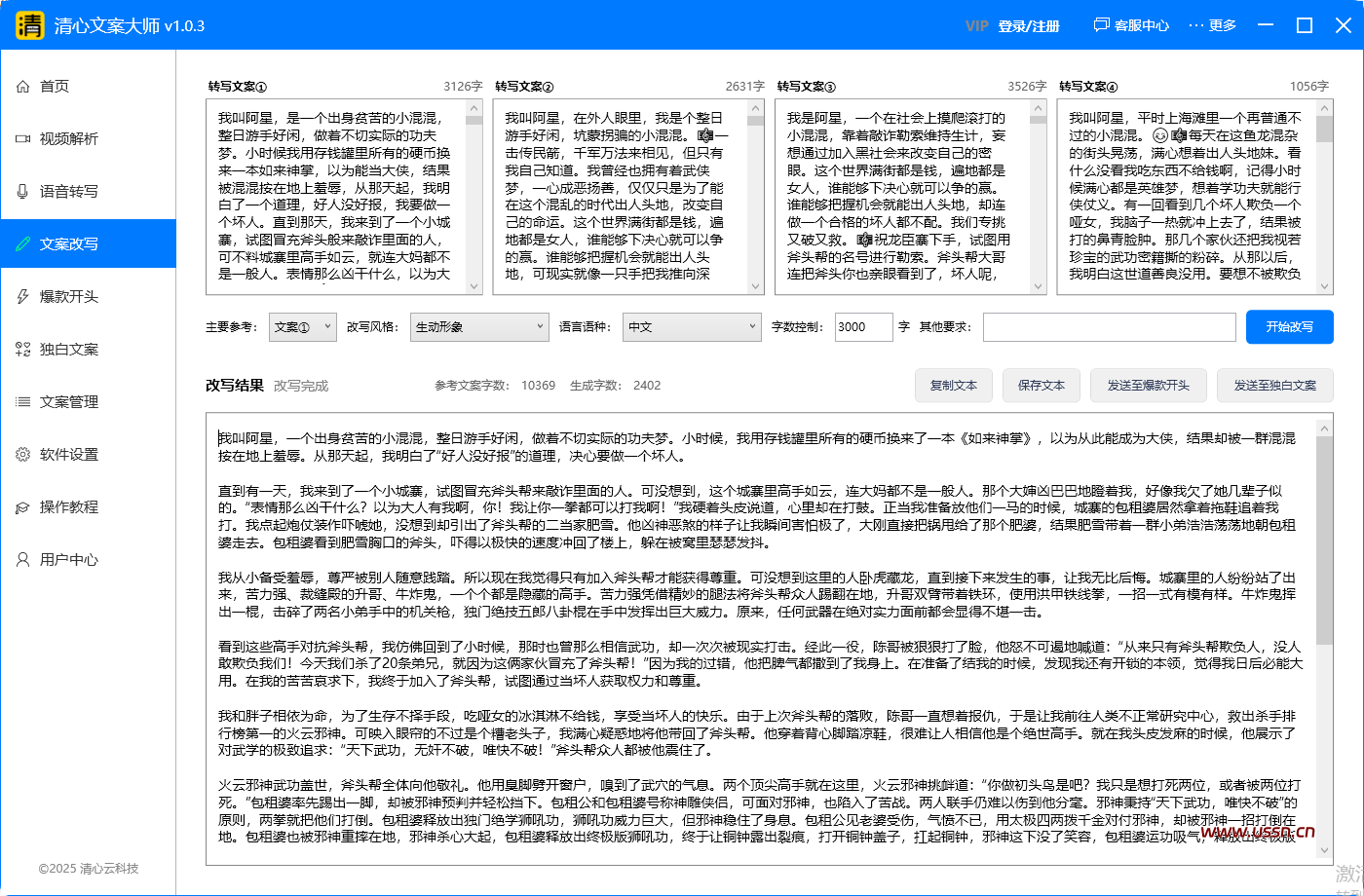Image resolution: width=1364 pixels, height=896 pixels.
Task: Open the 语言语种 language selector
Action: (692, 327)
